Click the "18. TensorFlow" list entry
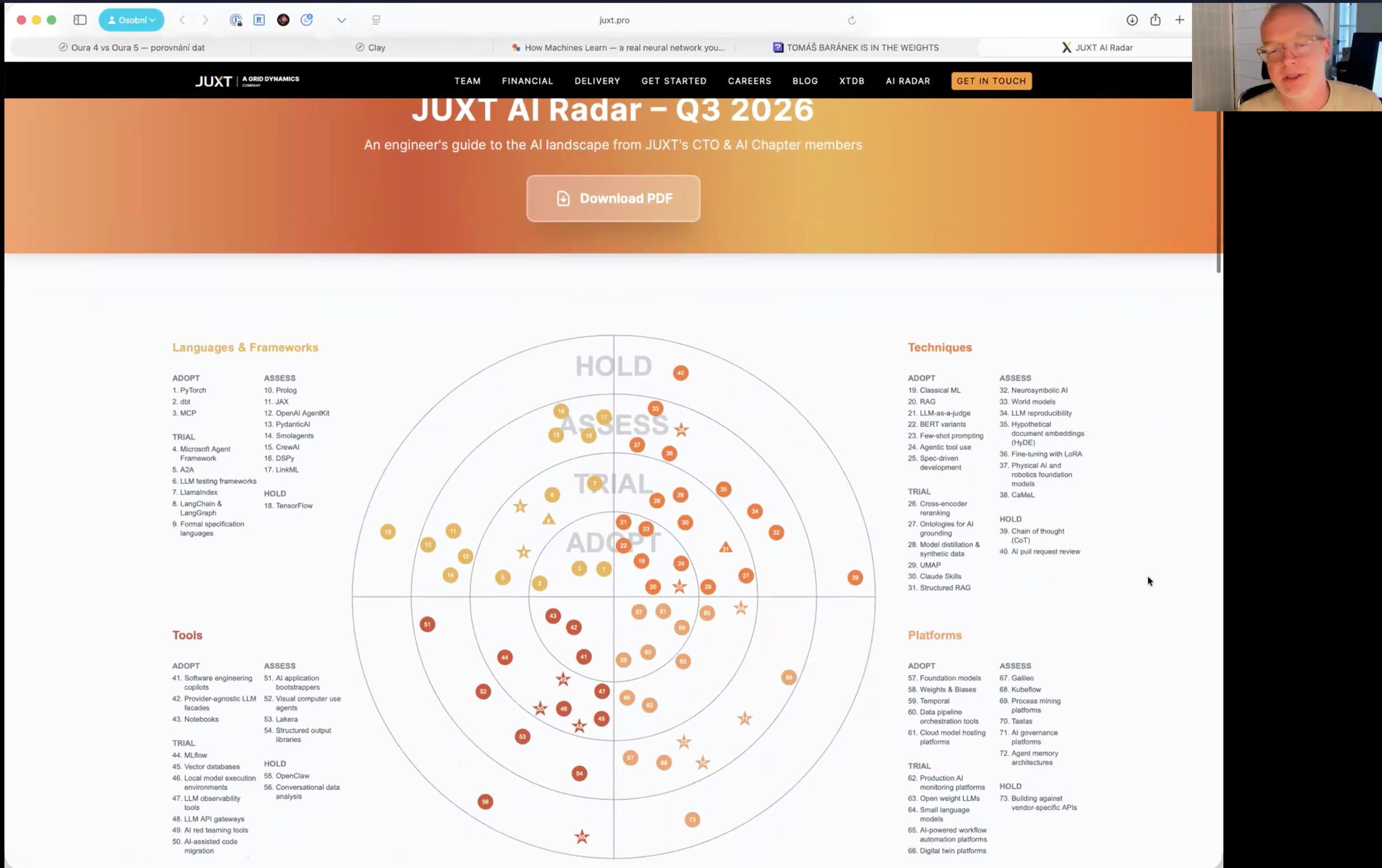The image size is (1382, 868). tap(288, 506)
